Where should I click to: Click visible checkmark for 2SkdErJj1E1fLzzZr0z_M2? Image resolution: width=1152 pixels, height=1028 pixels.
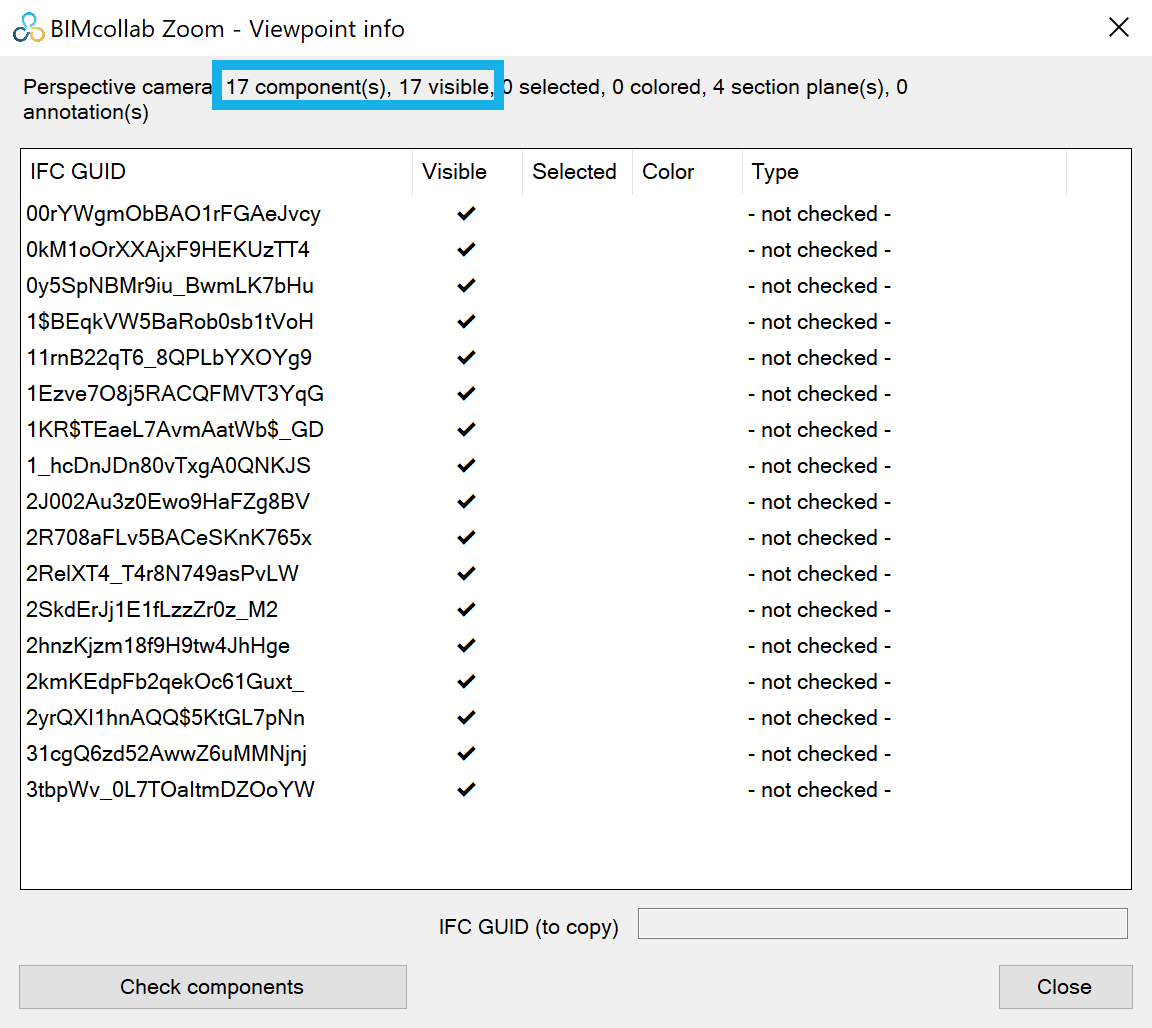[x=467, y=610]
